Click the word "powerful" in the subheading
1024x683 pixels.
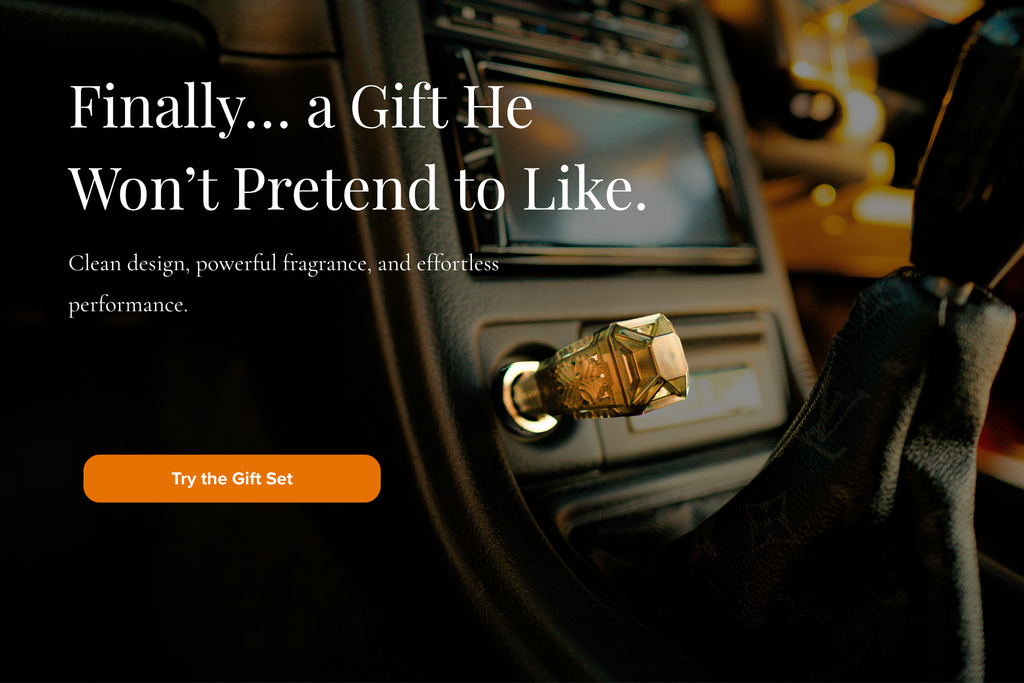(x=236, y=264)
